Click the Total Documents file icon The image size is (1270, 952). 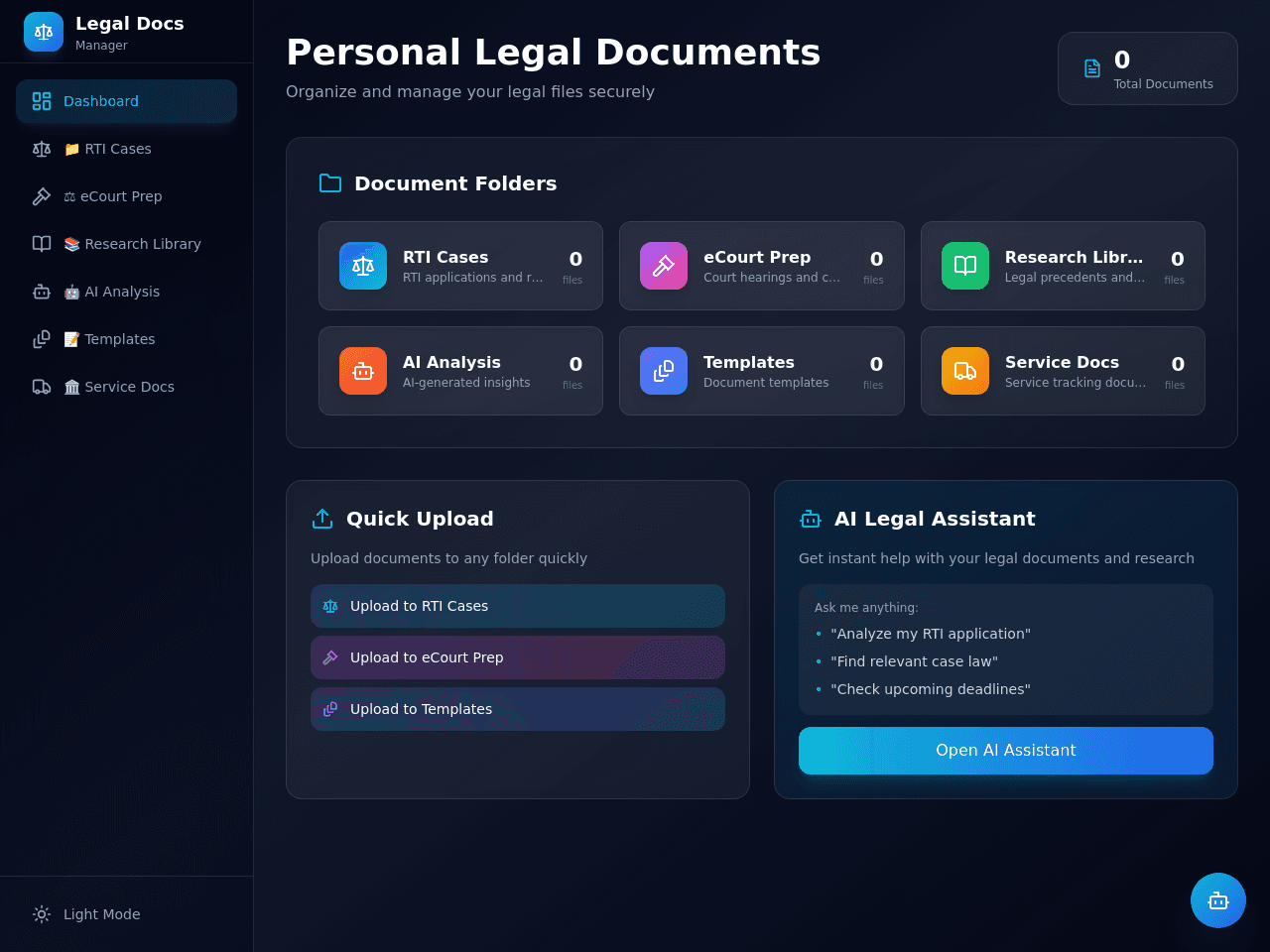coord(1092,68)
